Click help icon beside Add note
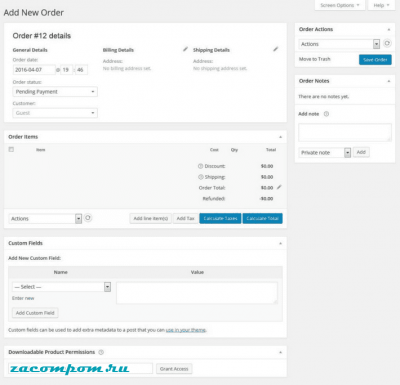Screen dimensions: 400x385 tap(326, 114)
